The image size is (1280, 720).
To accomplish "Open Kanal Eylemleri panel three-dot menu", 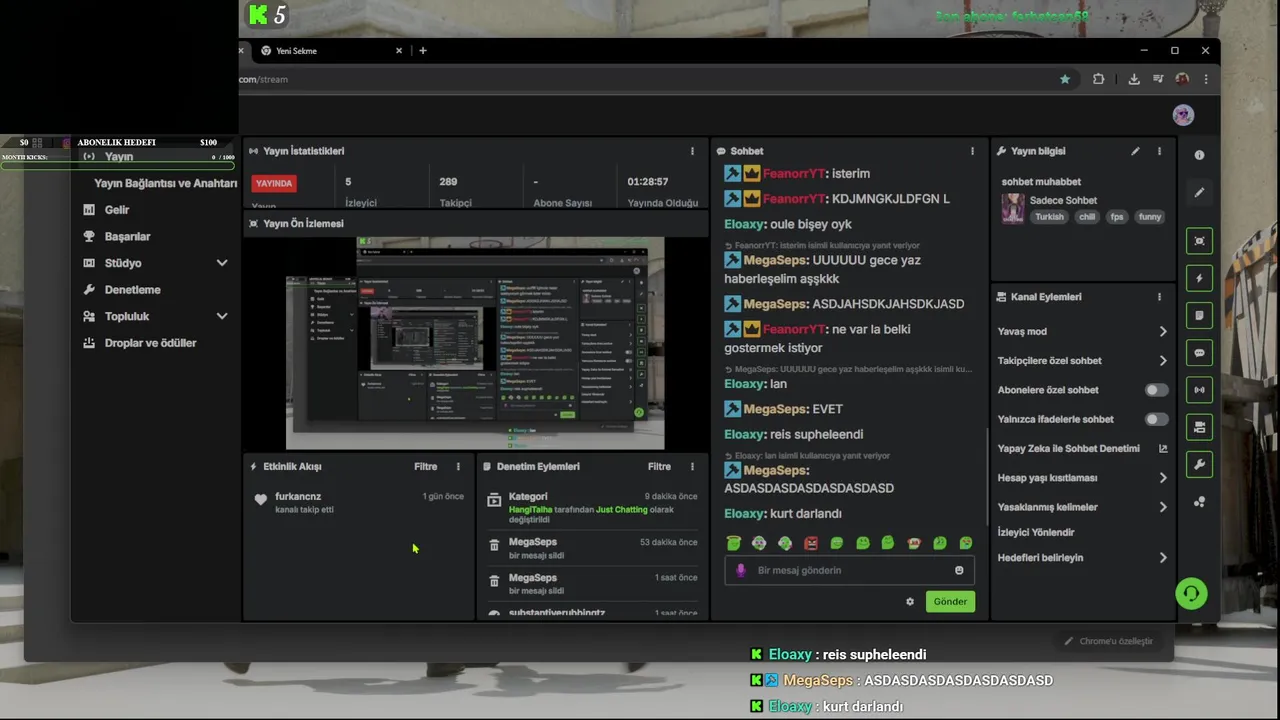I will [x=1159, y=297].
